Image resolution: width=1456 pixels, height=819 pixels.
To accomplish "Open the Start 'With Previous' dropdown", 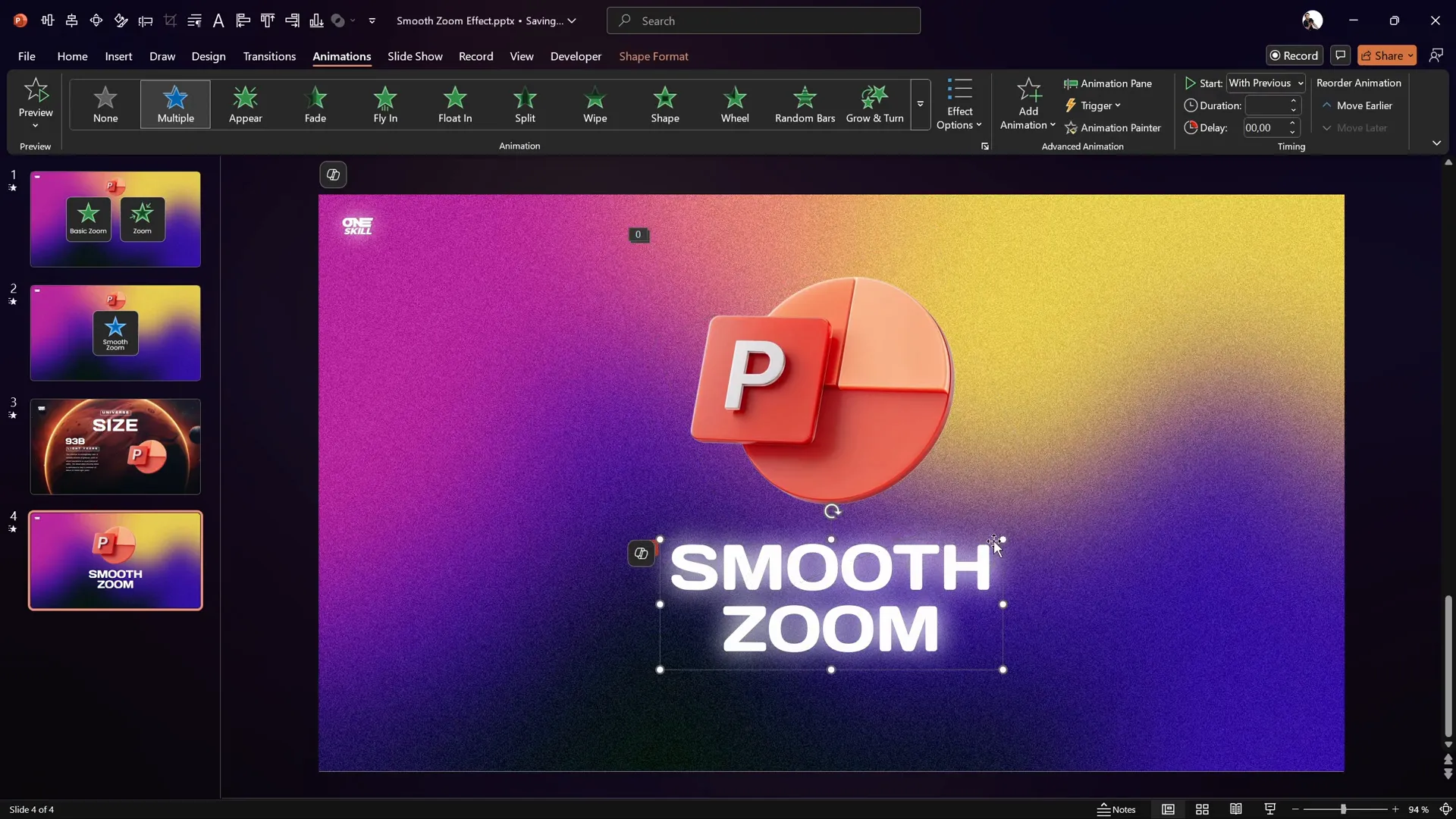I will pyautogui.click(x=1265, y=83).
